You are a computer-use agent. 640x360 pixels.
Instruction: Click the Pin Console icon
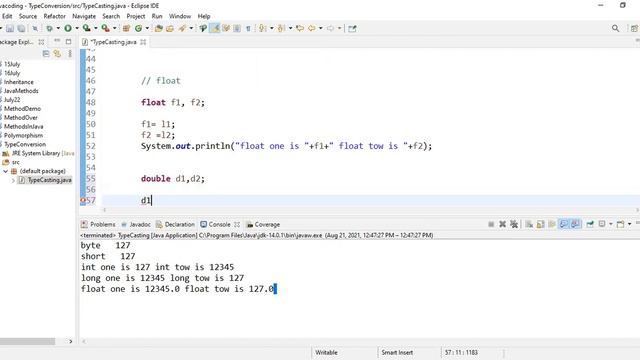pos(590,224)
